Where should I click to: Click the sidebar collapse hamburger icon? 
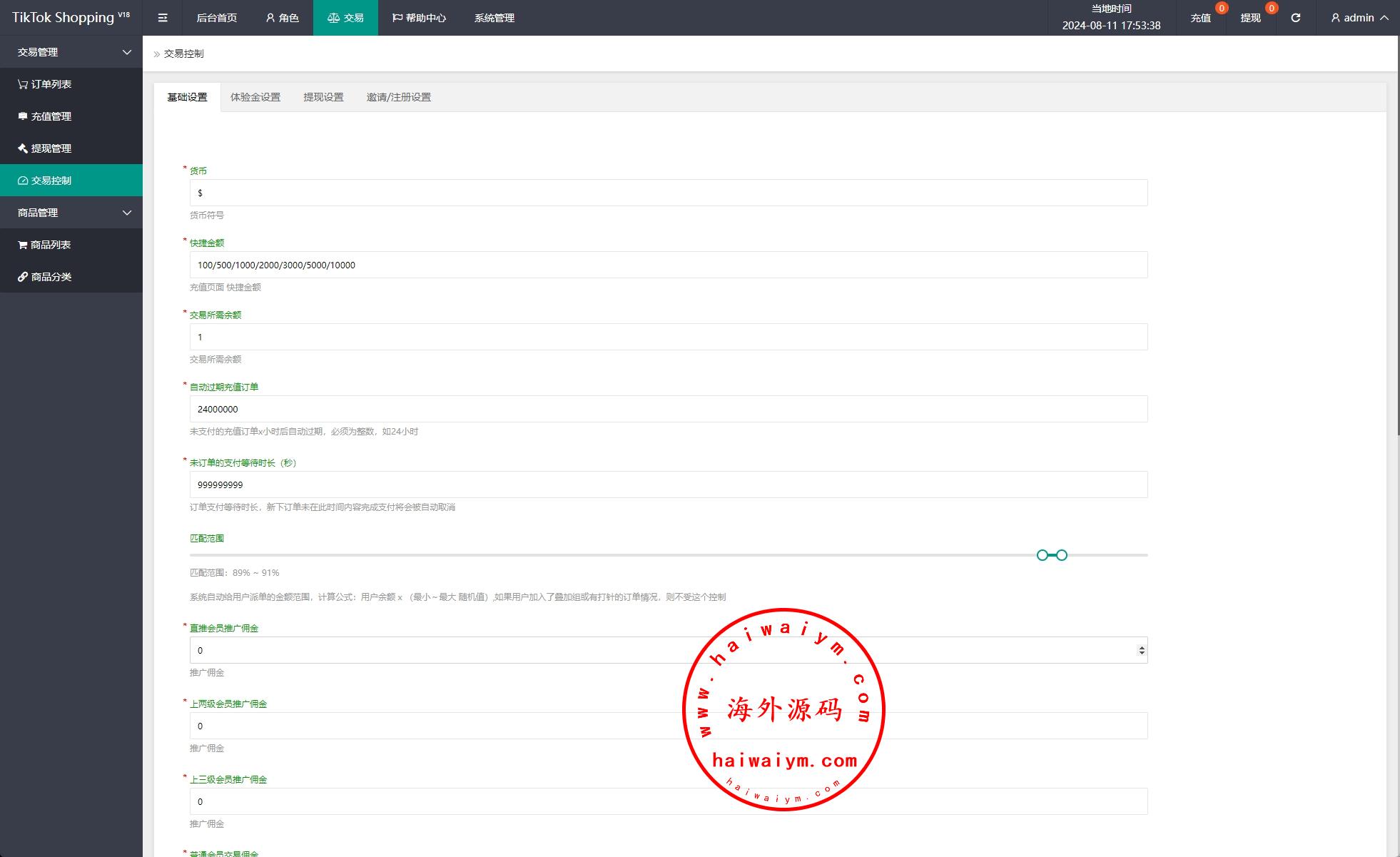click(163, 18)
